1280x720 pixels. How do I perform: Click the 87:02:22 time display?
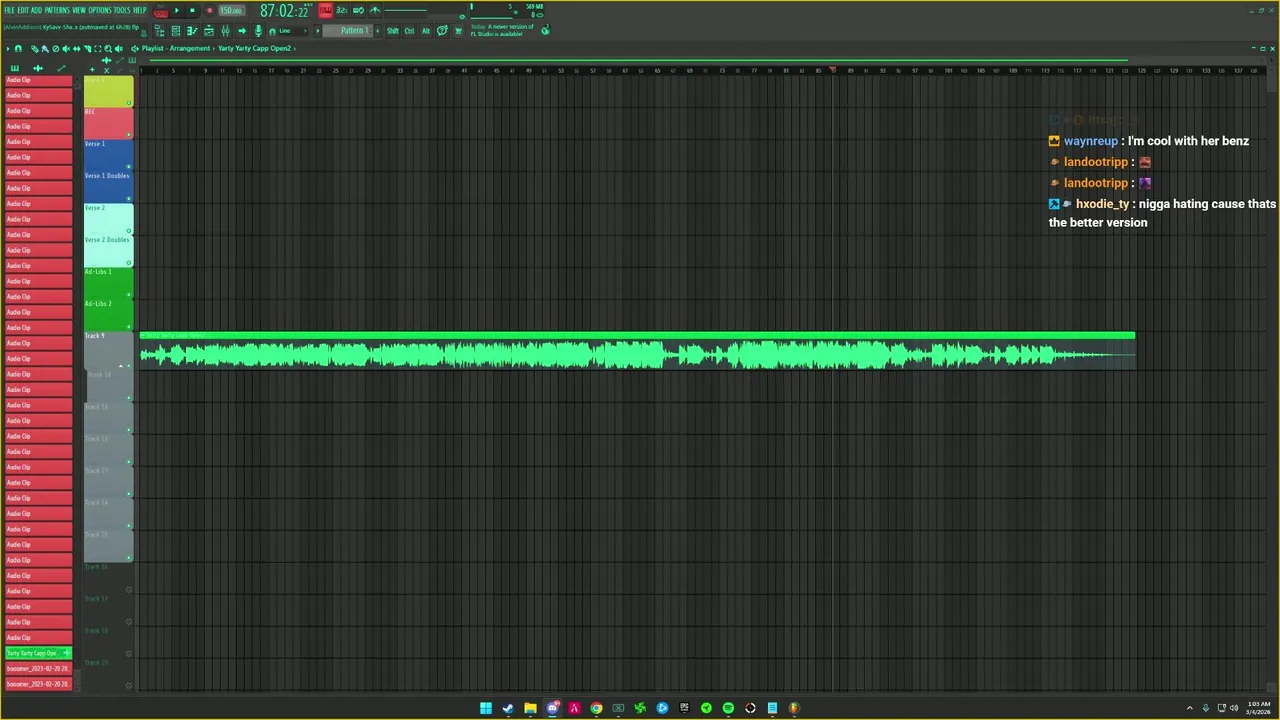click(284, 11)
